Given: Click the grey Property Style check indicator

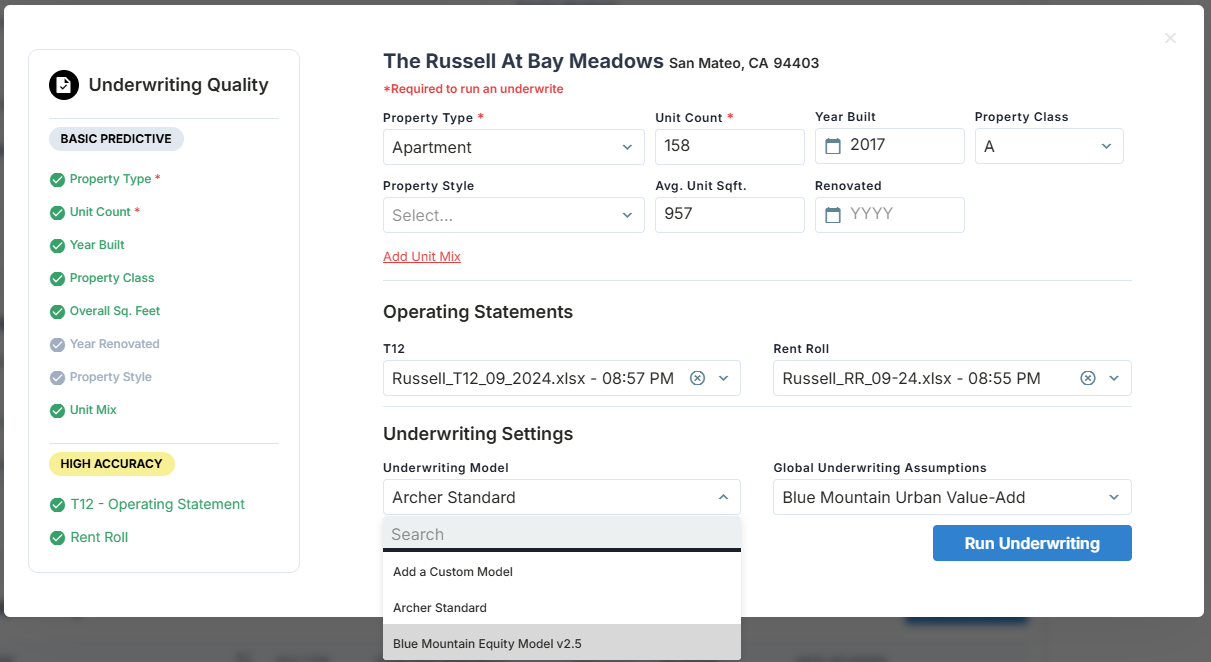Looking at the screenshot, I should [57, 378].
